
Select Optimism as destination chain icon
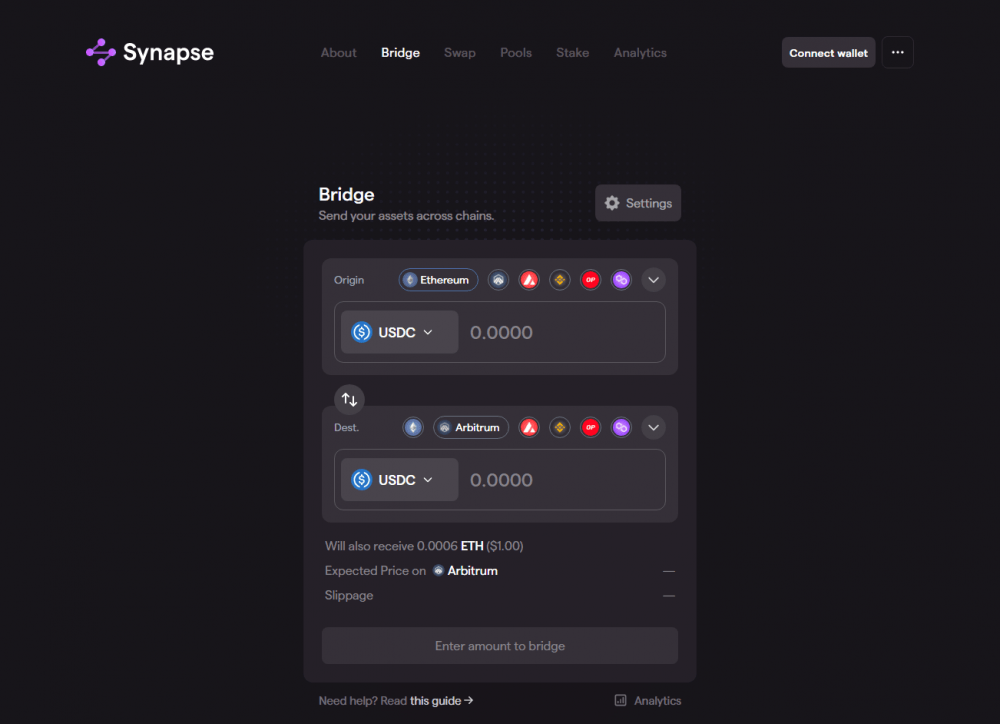click(590, 427)
